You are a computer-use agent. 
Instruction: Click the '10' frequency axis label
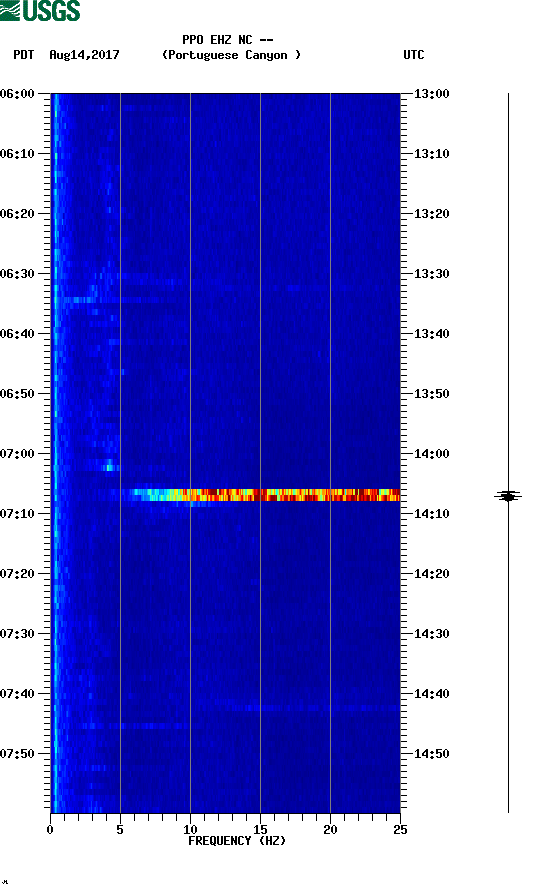(190, 830)
